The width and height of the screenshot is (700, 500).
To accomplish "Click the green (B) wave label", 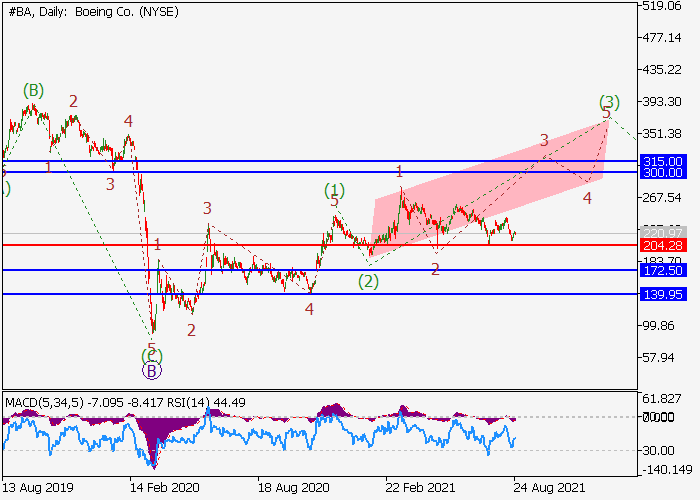I will (x=33, y=91).
